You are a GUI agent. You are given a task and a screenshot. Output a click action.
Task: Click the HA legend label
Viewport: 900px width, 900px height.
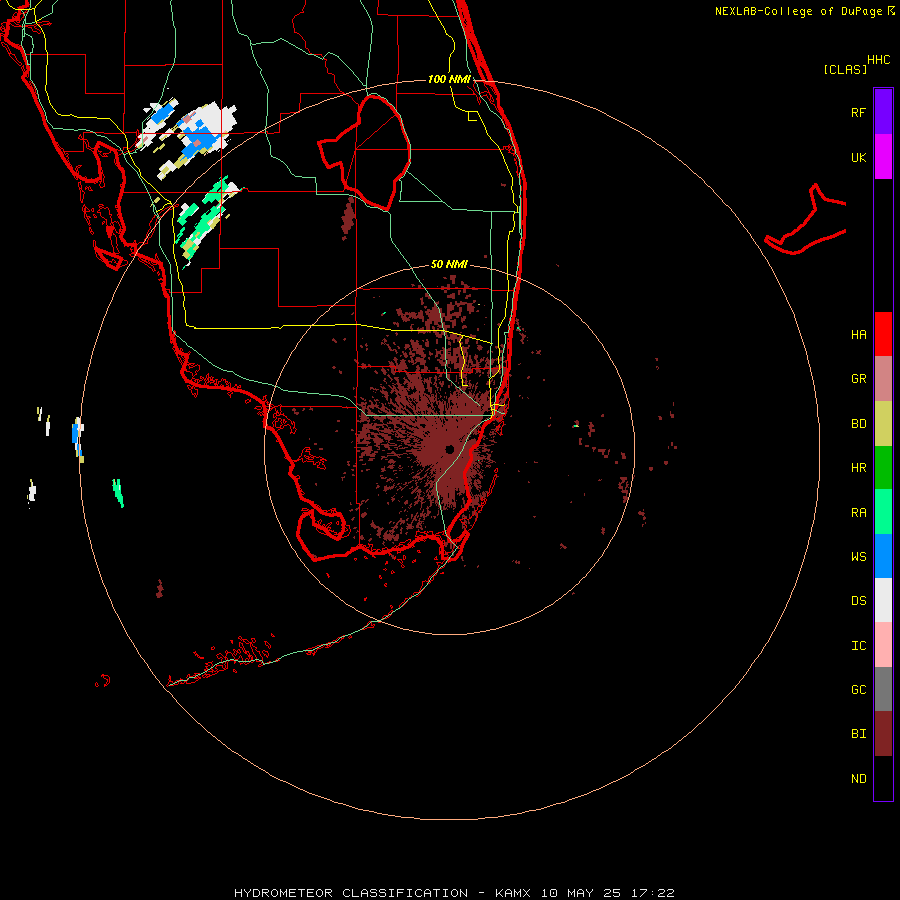[858, 335]
